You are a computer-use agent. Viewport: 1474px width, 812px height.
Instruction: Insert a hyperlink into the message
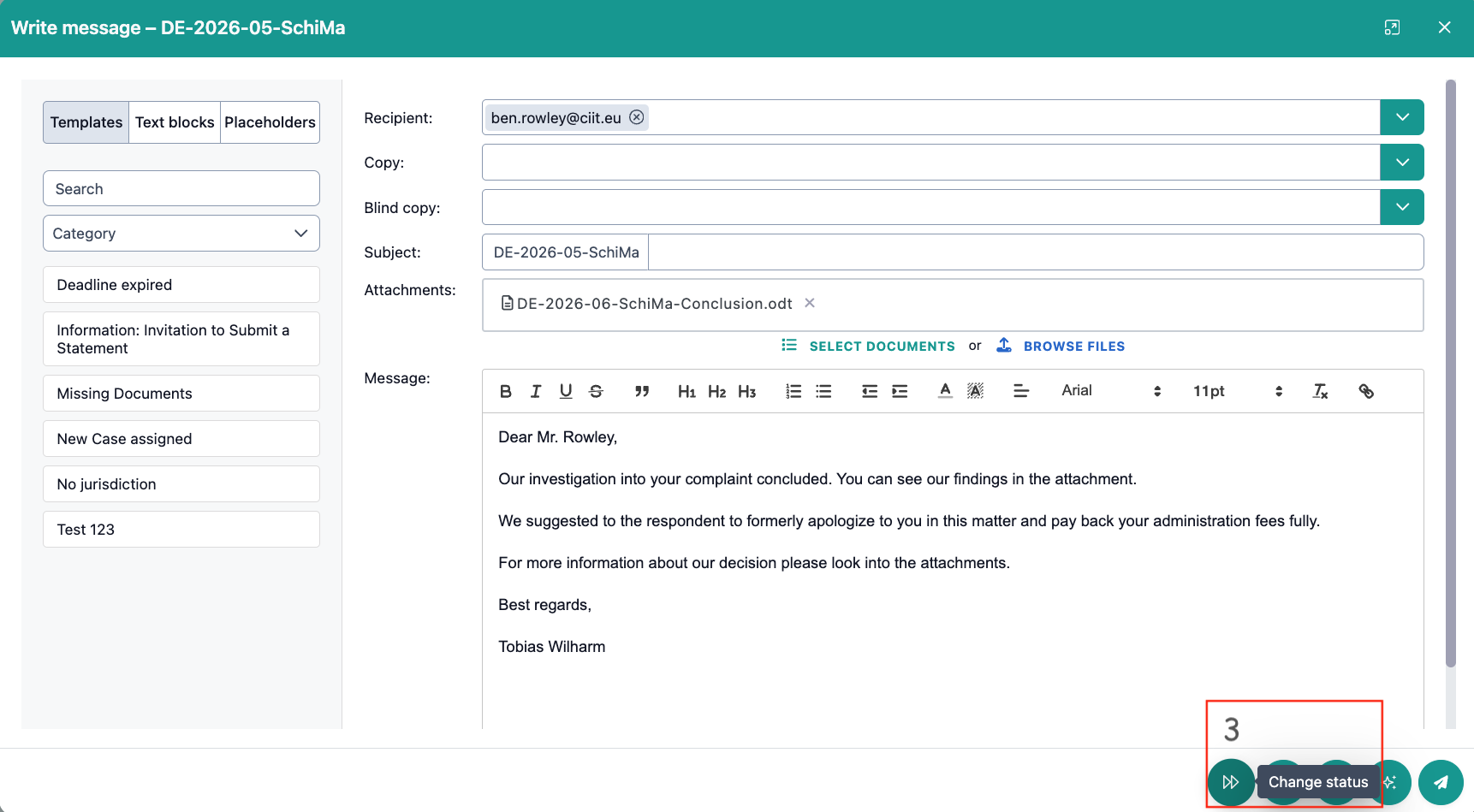point(1366,391)
